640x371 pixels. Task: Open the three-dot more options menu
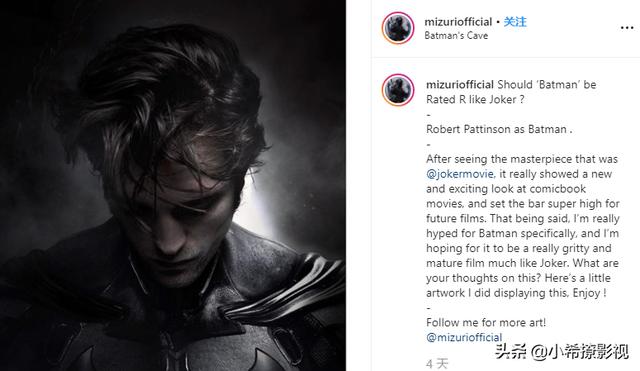(627, 28)
